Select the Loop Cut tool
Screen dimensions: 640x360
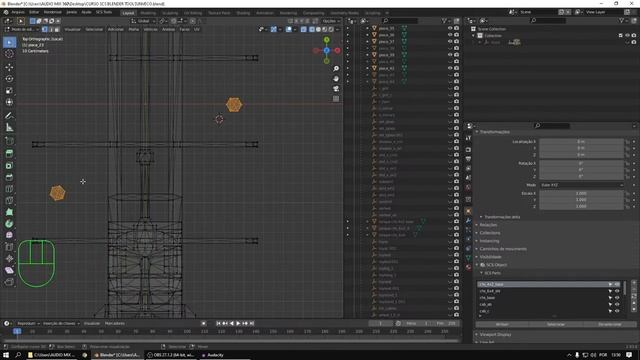pyautogui.click(x=9, y=189)
